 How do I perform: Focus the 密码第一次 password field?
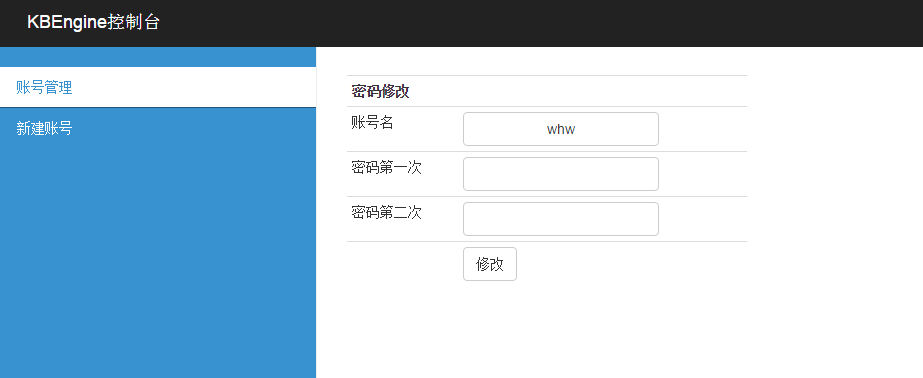pos(560,174)
